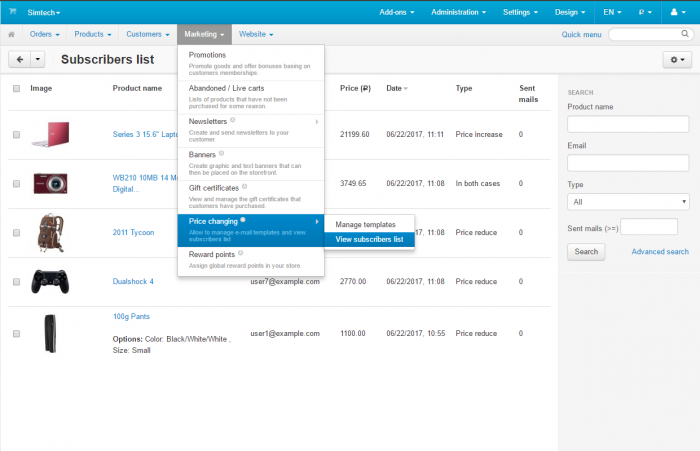
Task: Open the EN language dropdown
Action: point(612,12)
